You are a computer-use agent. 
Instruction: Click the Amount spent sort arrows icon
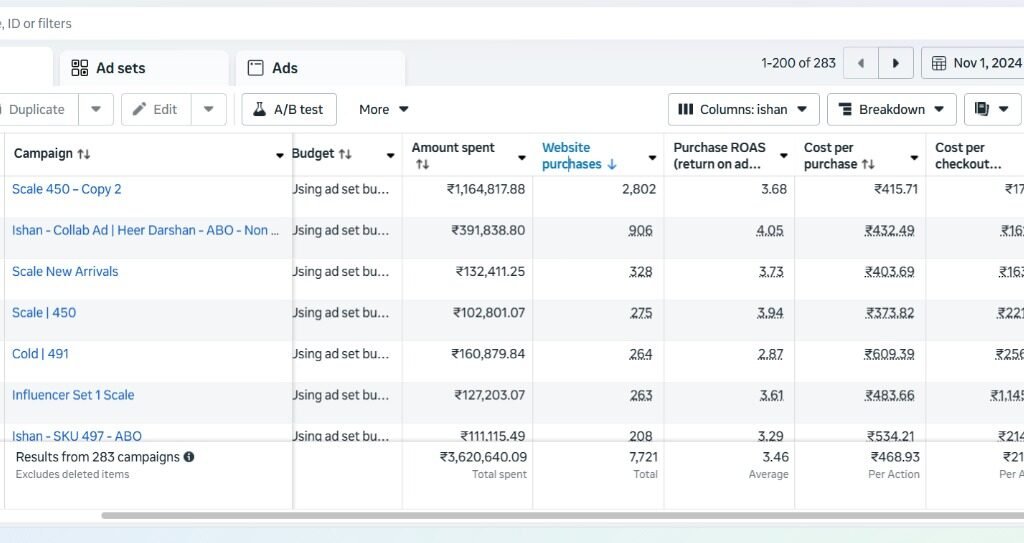tap(422, 164)
